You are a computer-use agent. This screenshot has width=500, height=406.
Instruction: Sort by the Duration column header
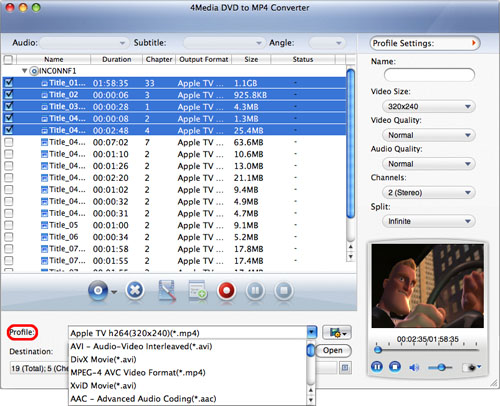tap(116, 59)
